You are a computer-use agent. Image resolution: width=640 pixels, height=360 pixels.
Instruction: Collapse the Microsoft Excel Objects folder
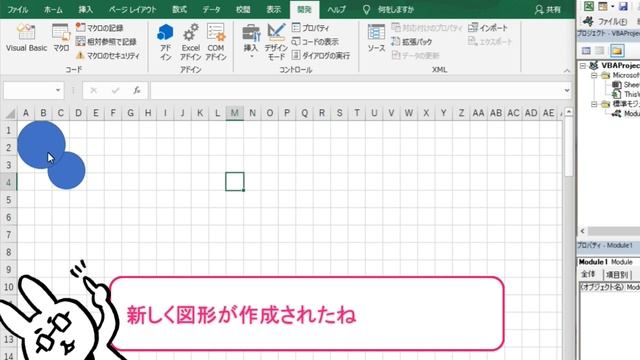point(594,75)
